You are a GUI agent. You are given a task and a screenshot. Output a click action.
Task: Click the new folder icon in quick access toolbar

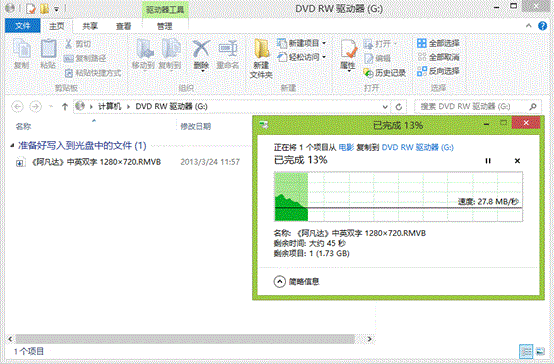click(x=45, y=8)
